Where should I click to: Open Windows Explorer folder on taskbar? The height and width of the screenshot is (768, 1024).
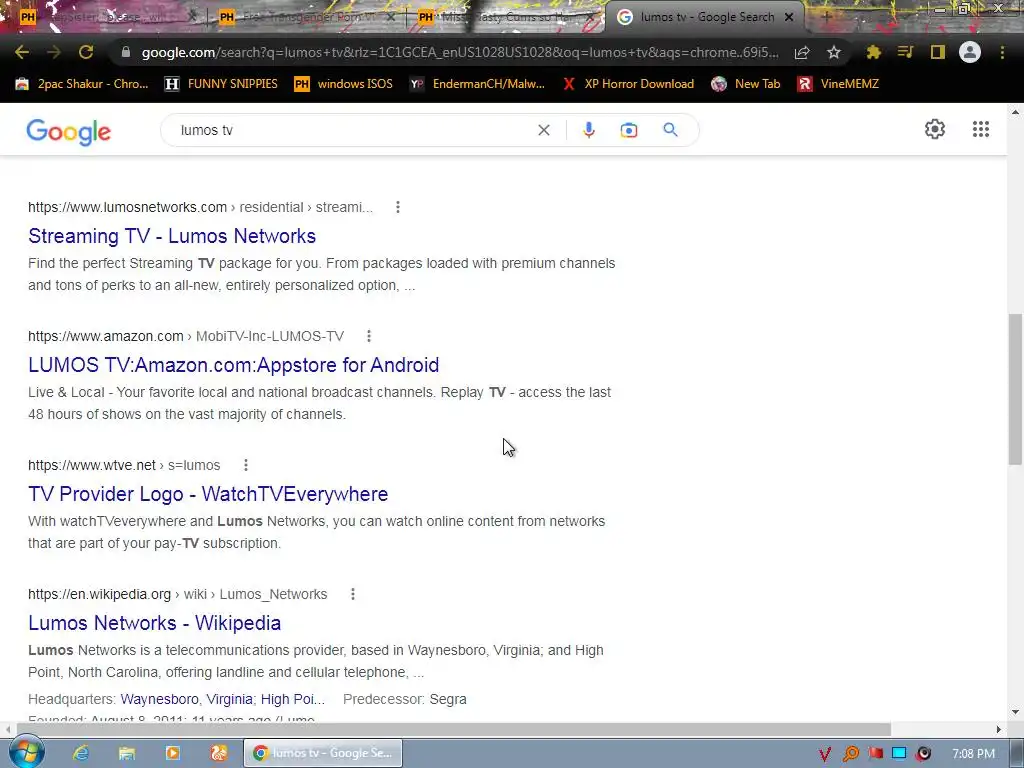127,753
